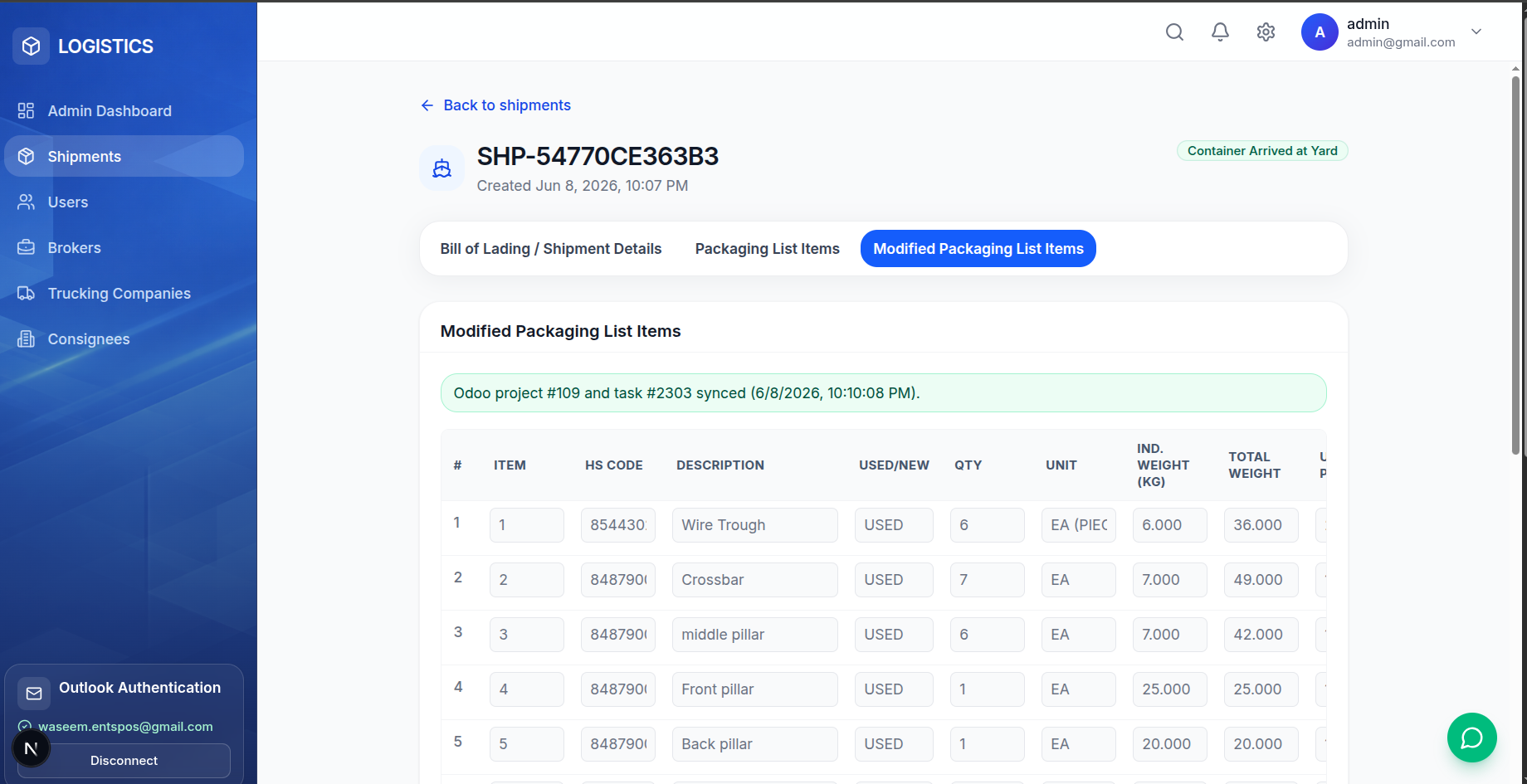Open Trucking Companies in the sidebar
The width and height of the screenshot is (1527, 784).
[x=124, y=293]
